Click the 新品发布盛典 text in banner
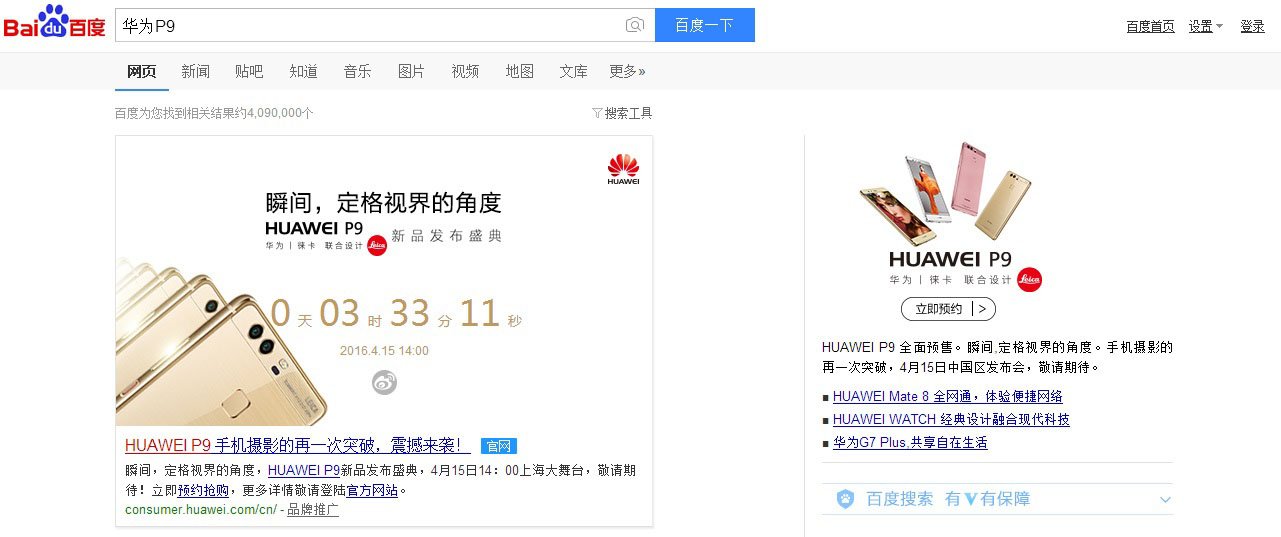 [446, 236]
